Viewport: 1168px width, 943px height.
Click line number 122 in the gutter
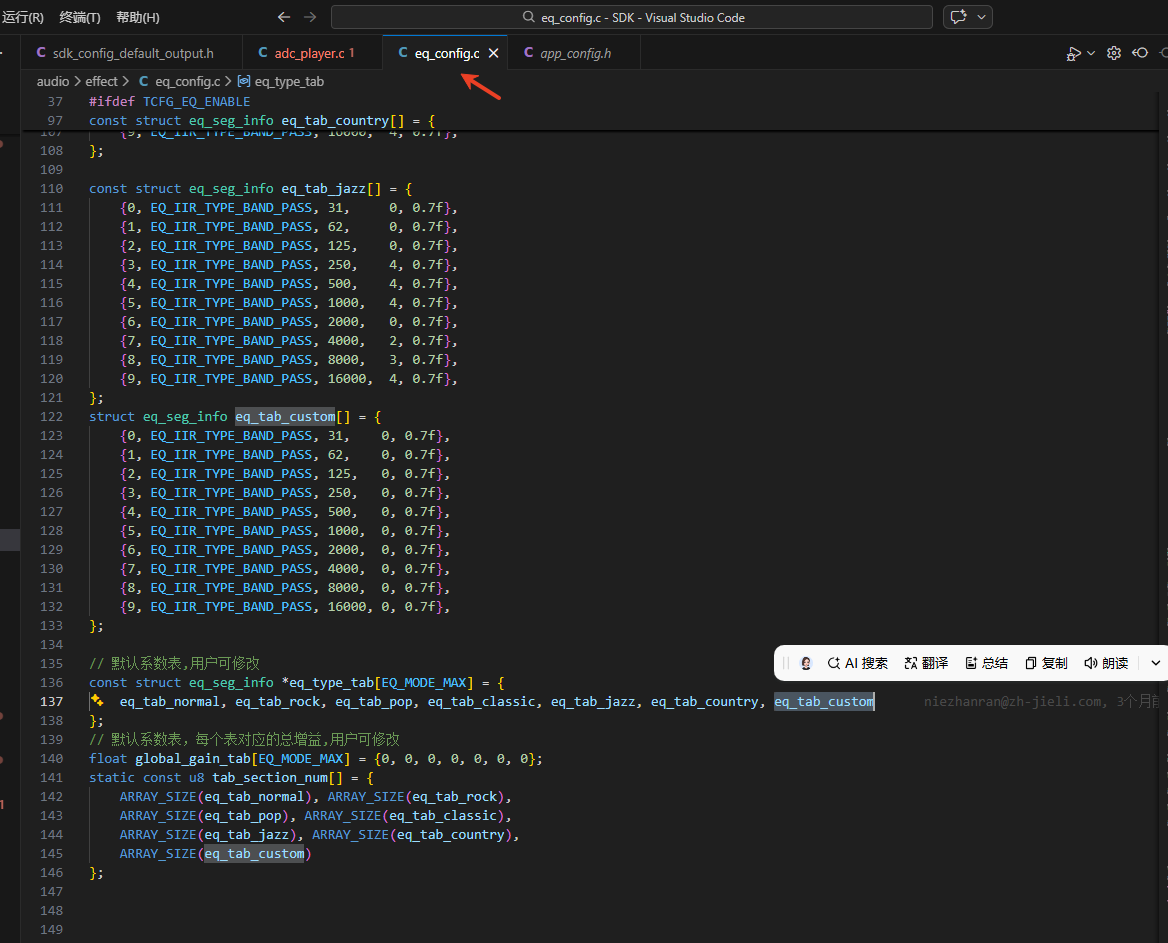[51, 416]
